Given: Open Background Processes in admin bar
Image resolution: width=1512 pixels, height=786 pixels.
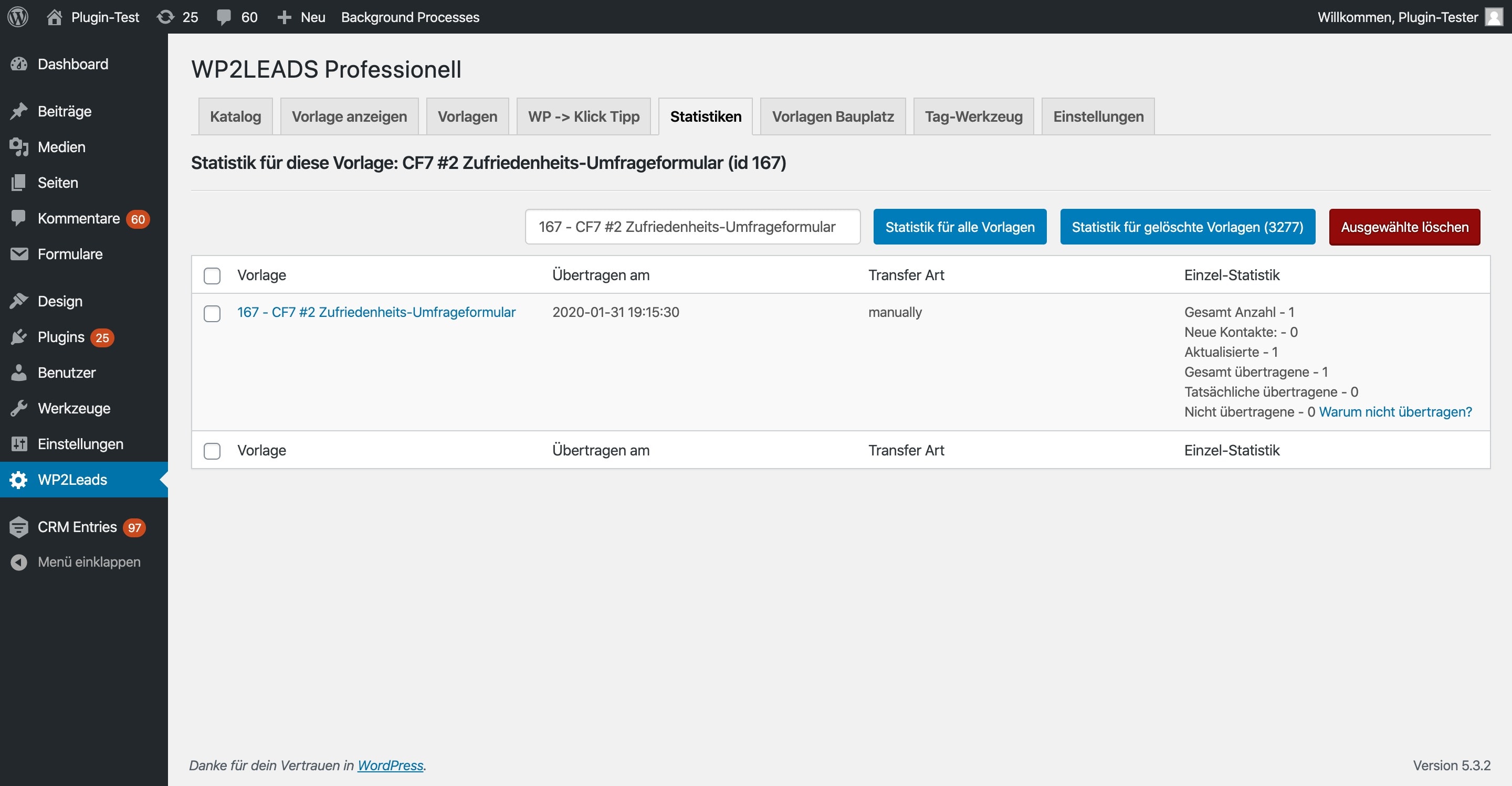Looking at the screenshot, I should (410, 17).
